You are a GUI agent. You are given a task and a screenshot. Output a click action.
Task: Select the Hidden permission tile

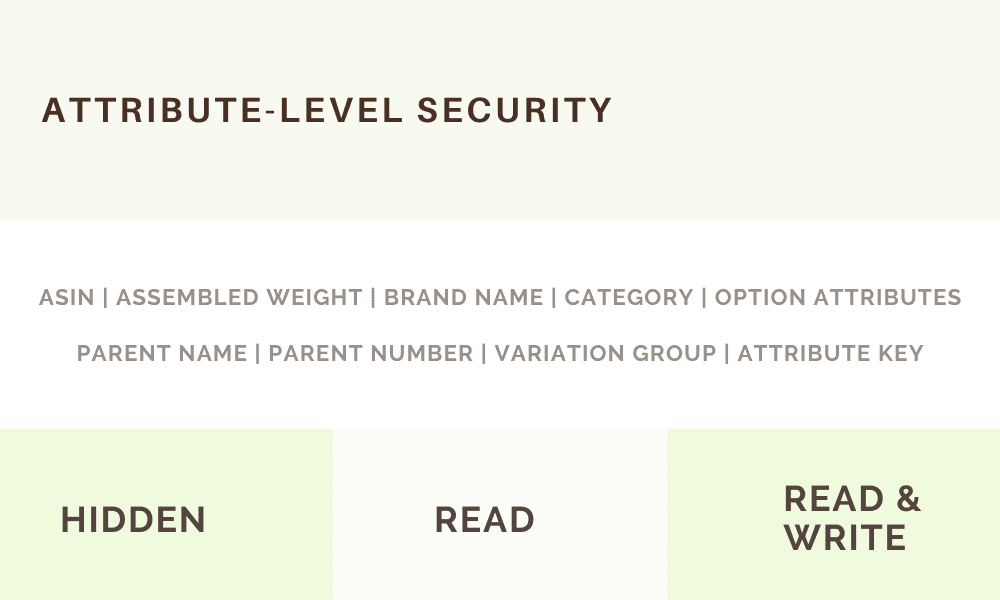click(166, 515)
